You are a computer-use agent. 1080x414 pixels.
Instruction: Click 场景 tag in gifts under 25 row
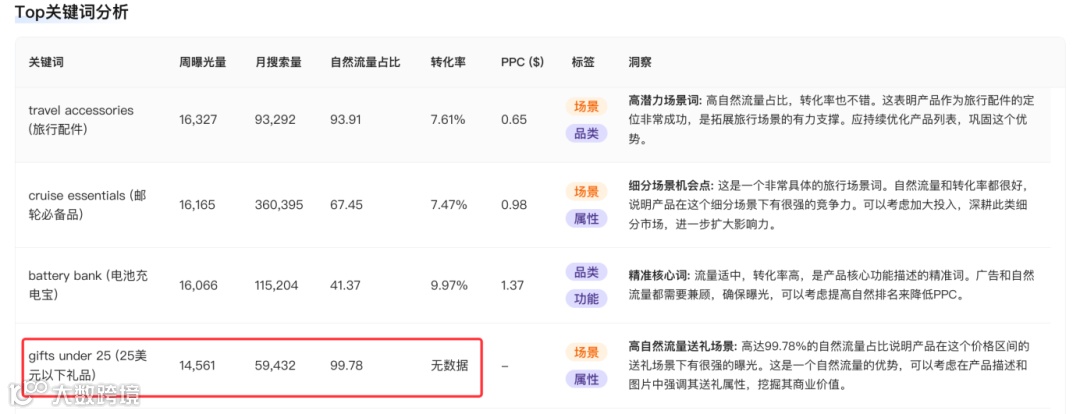587,352
